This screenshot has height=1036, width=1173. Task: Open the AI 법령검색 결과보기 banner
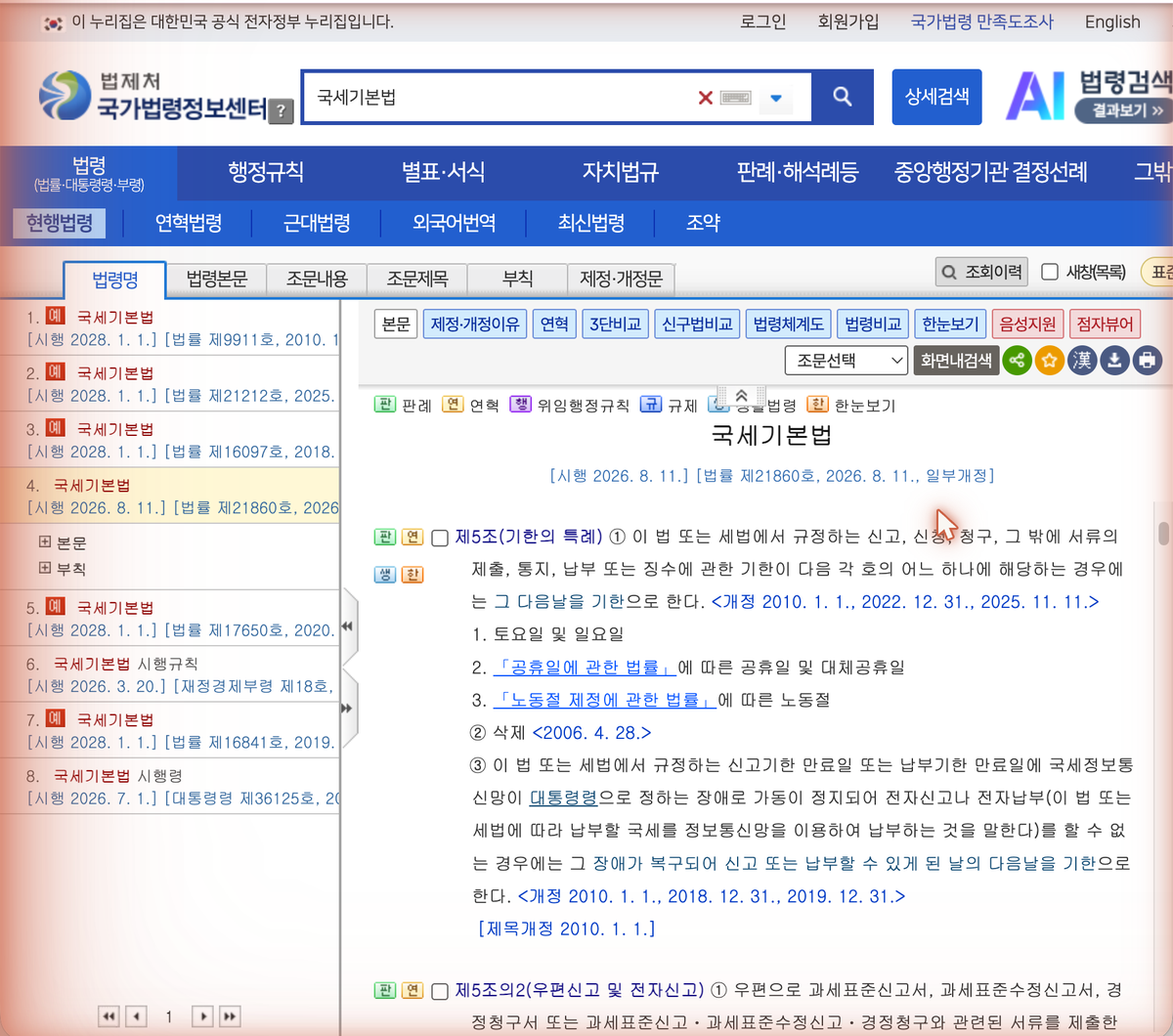[1089, 96]
